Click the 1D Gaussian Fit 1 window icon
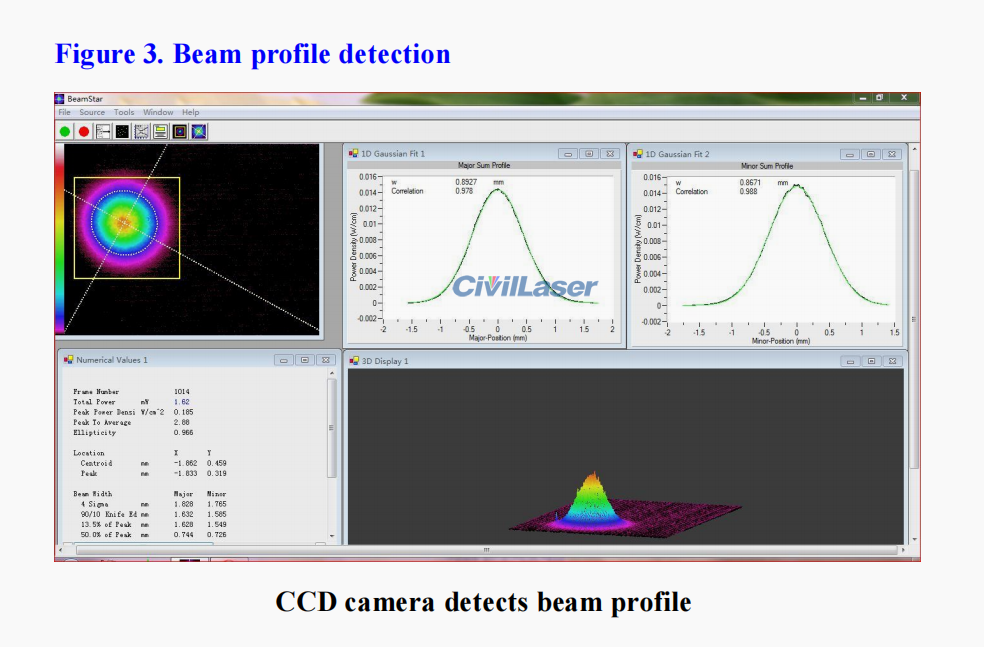Screen dimensions: 984x647 [x=354, y=153]
